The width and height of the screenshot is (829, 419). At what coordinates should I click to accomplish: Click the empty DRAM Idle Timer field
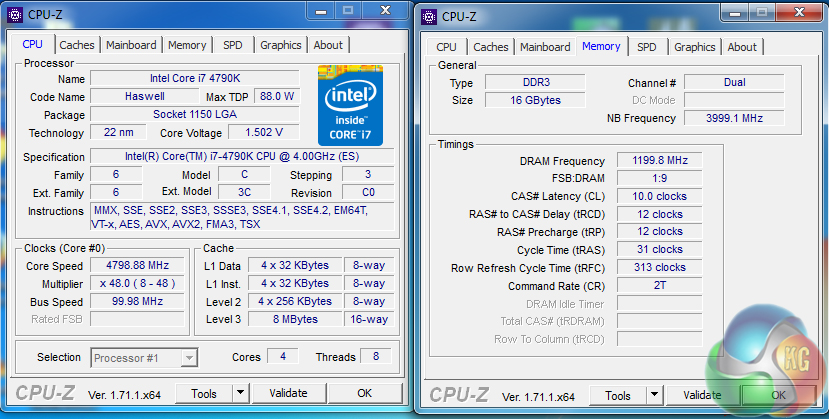(x=660, y=303)
